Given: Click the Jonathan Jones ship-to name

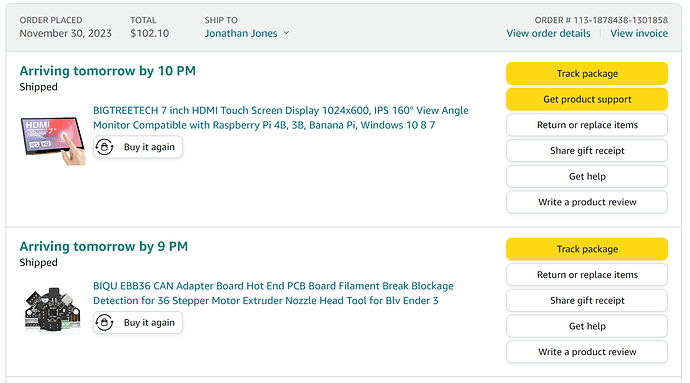Looking at the screenshot, I should click(241, 33).
